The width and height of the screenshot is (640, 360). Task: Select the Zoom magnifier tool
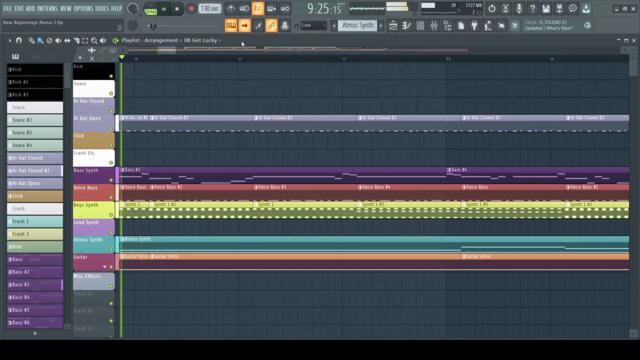pos(94,40)
